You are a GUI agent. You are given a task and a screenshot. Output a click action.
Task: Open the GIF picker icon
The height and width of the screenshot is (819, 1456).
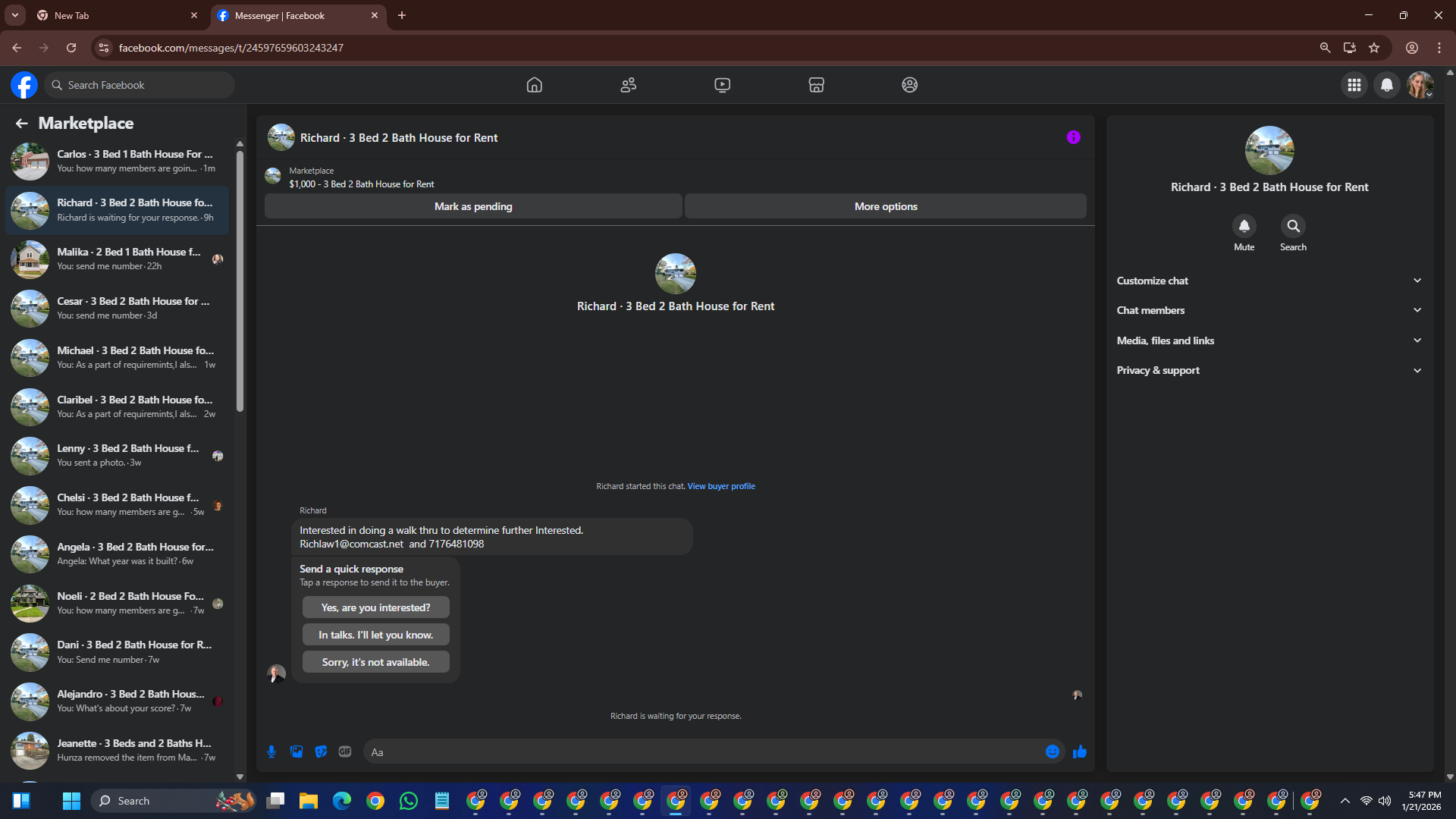click(345, 752)
